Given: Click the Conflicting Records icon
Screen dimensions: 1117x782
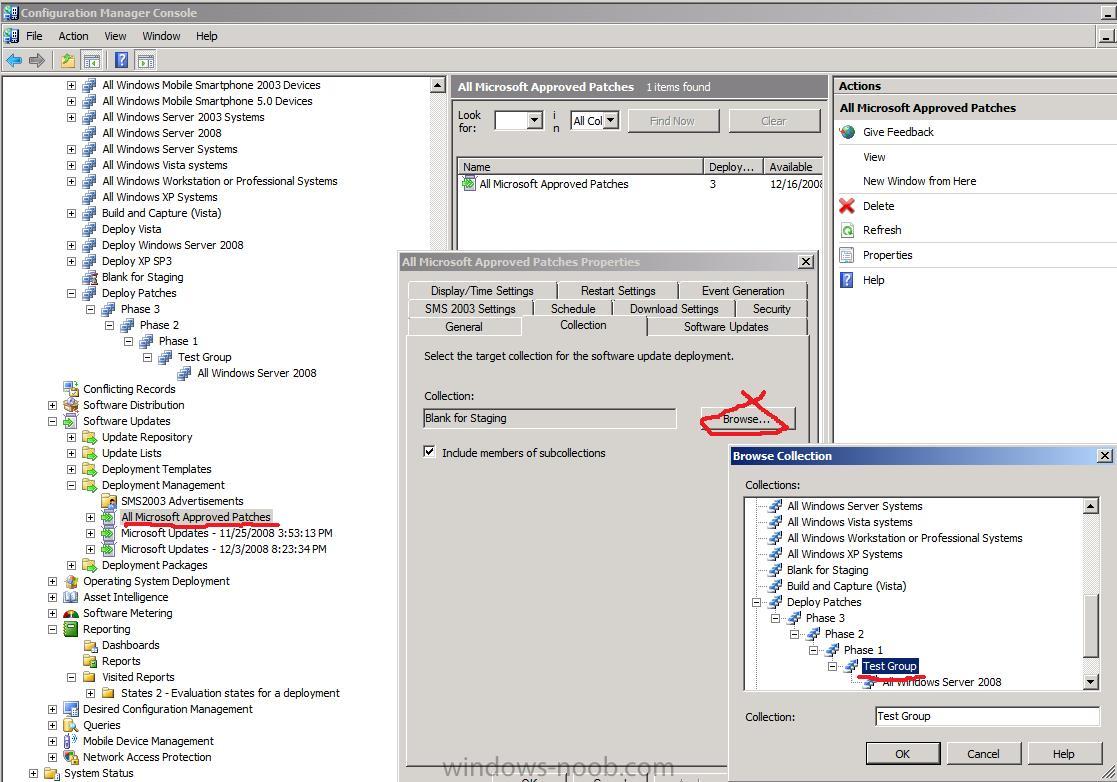Looking at the screenshot, I should click(71, 389).
